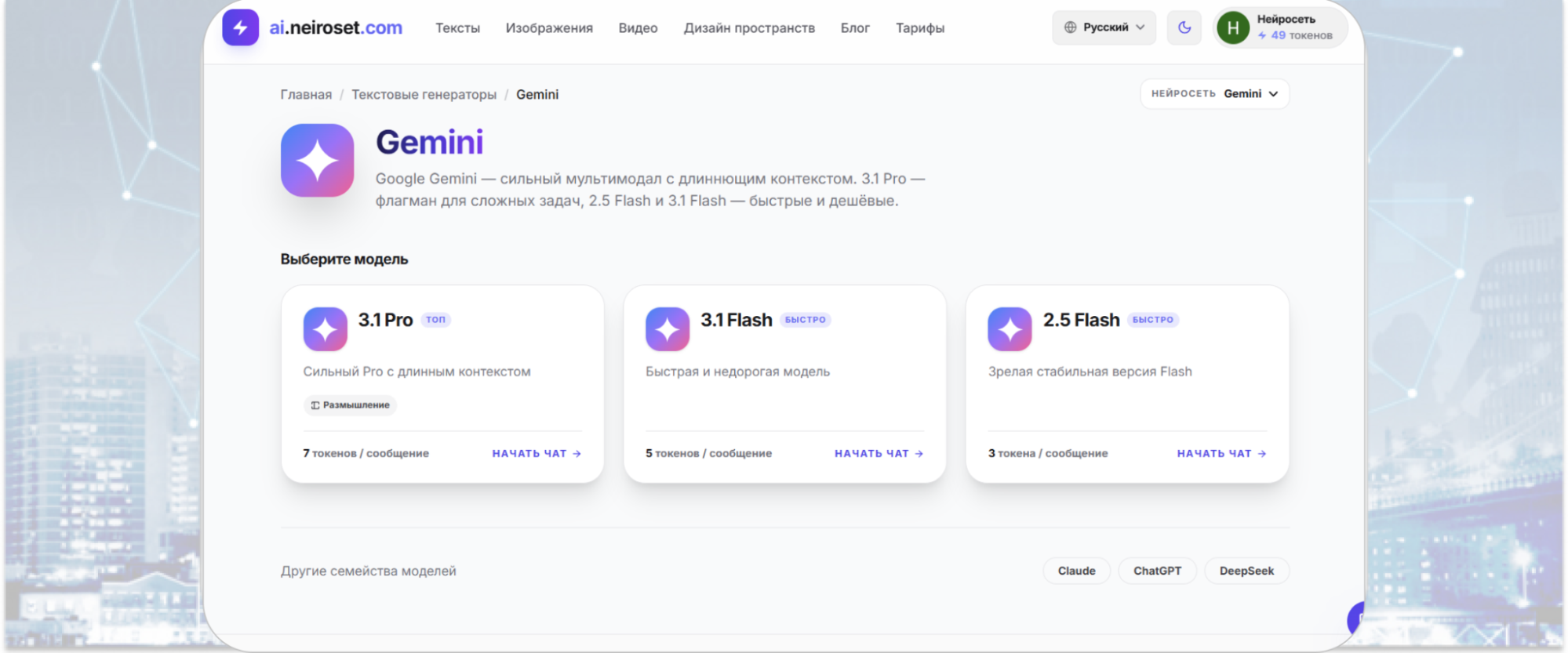This screenshot has height=653, width=1568.
Task: Click the Размышление tag on 3.1 Pro
Action: 350,405
